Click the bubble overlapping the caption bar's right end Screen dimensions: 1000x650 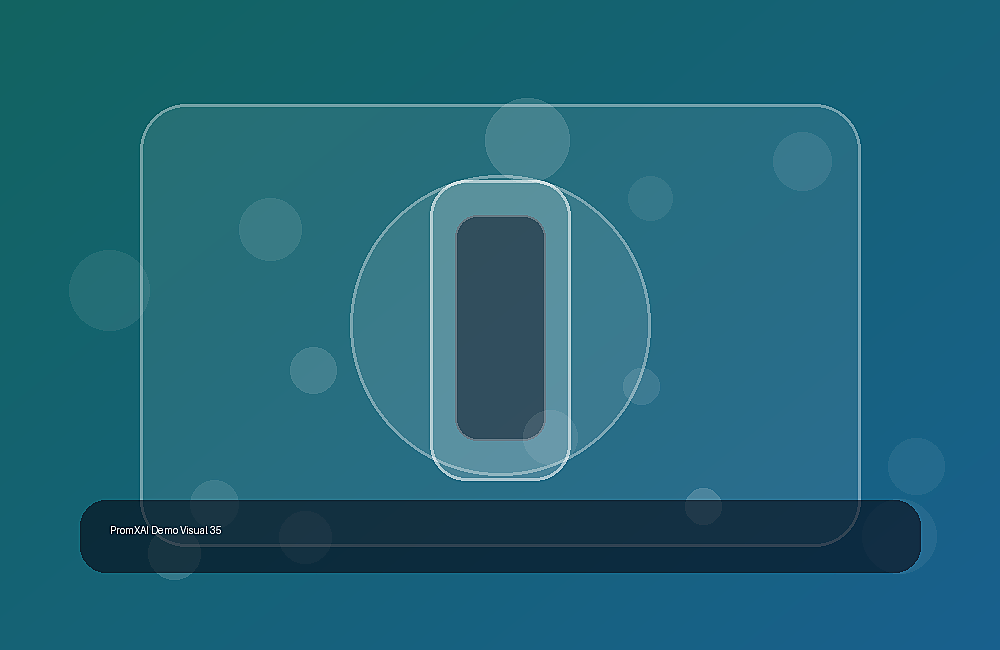[899, 536]
